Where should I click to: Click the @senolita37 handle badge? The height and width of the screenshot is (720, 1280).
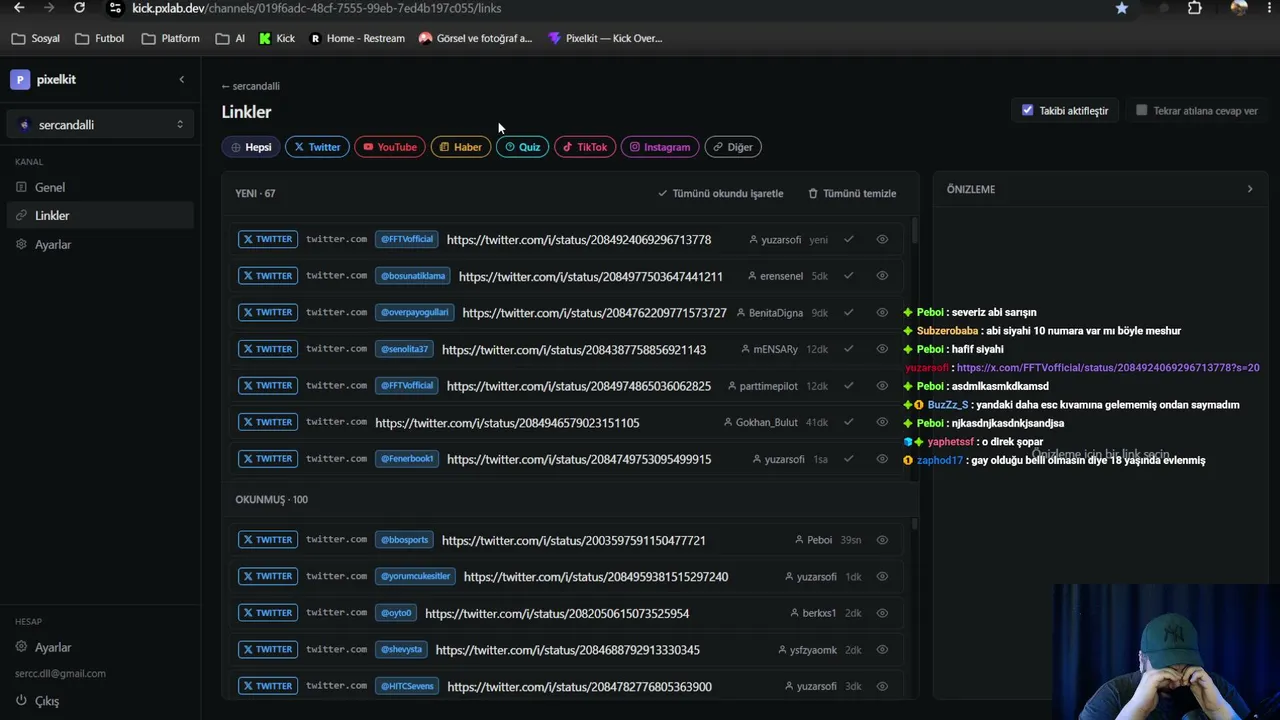(404, 349)
